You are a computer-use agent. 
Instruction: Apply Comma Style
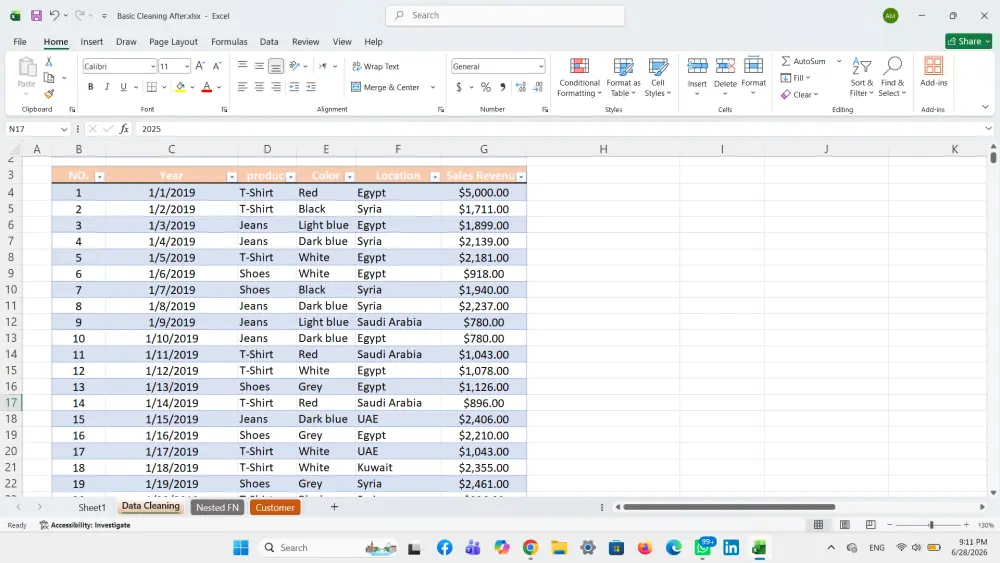(503, 87)
